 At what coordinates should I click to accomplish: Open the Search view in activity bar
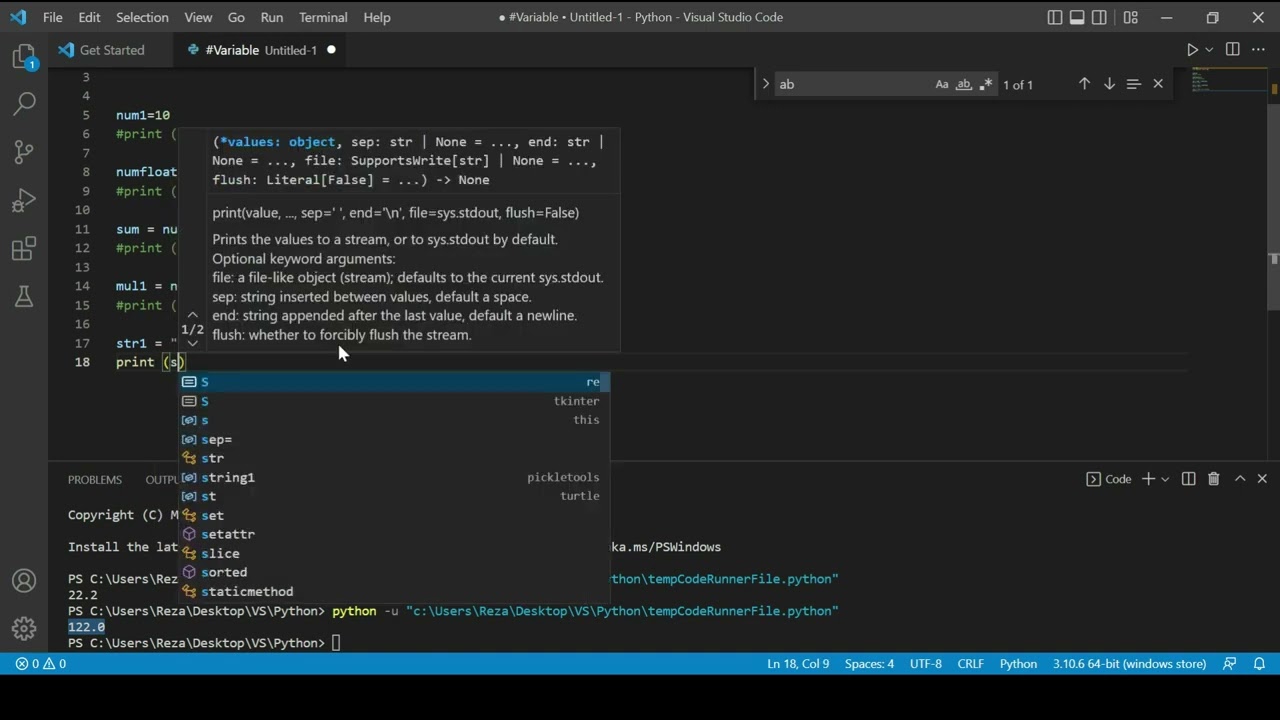(x=24, y=103)
